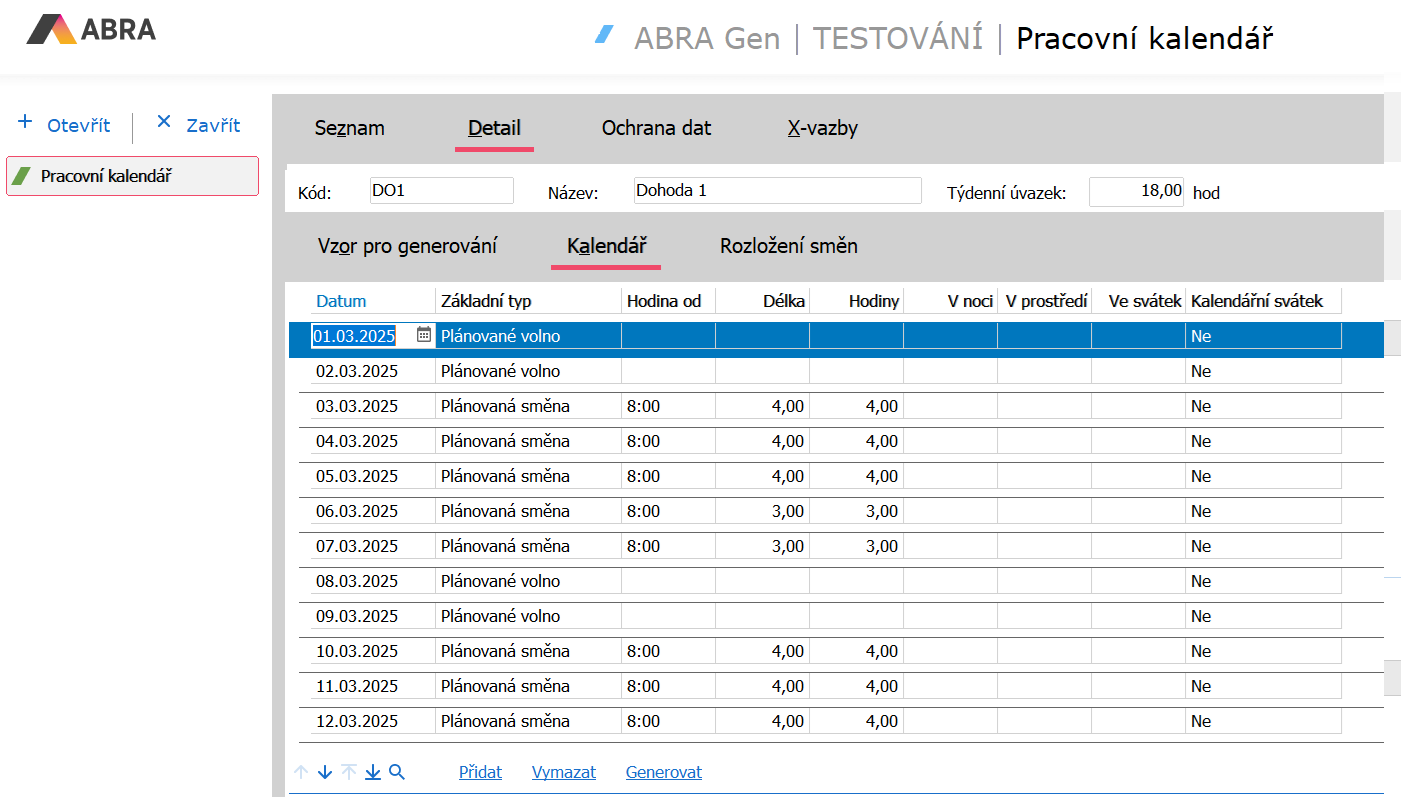Switch to the Rozložení směn subtab
Image resolution: width=1401 pixels, height=797 pixels.
click(788, 246)
